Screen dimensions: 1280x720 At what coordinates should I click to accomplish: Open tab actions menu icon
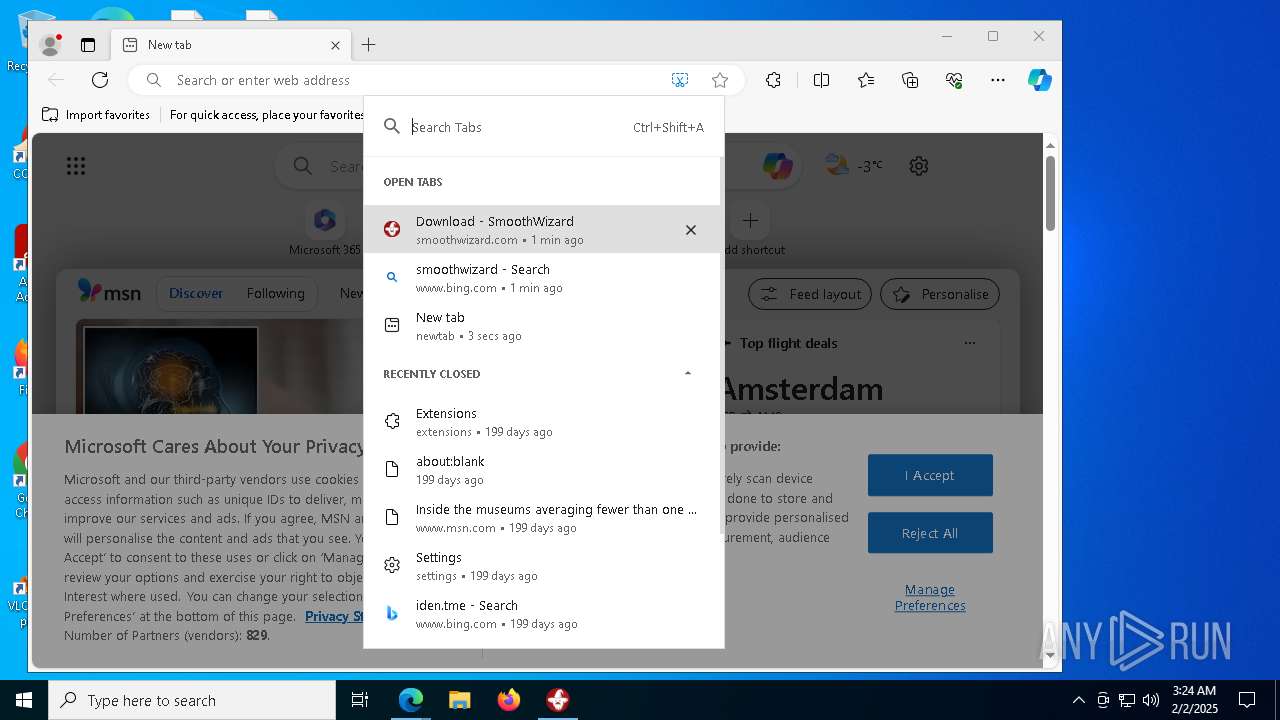click(88, 45)
